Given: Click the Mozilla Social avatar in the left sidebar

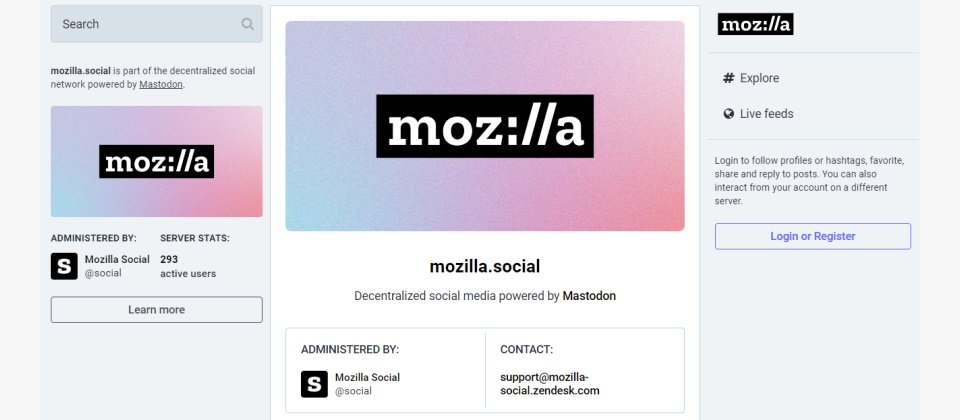Looking at the screenshot, I should 64,266.
